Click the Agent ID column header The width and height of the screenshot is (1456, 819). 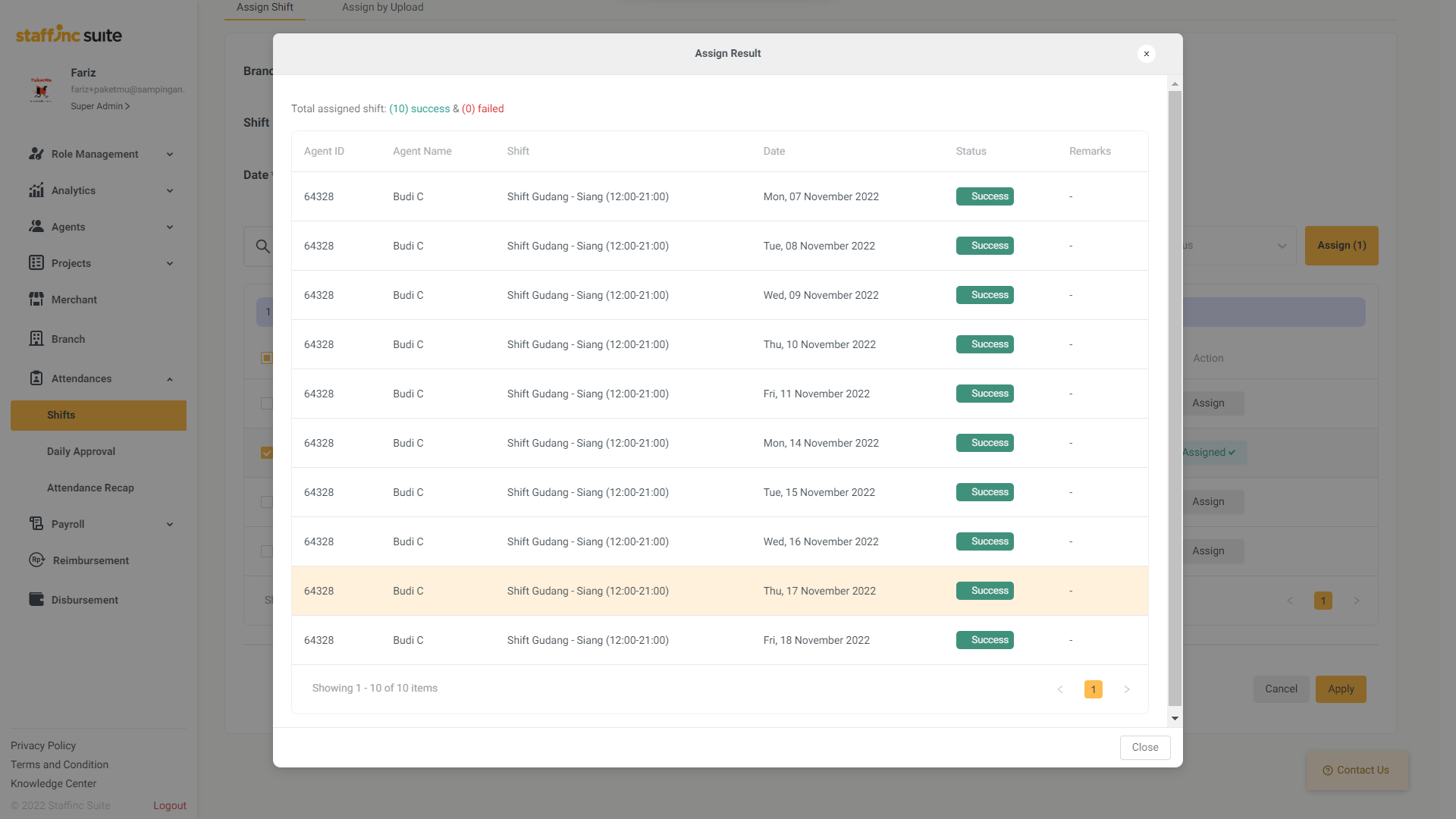pos(324,152)
